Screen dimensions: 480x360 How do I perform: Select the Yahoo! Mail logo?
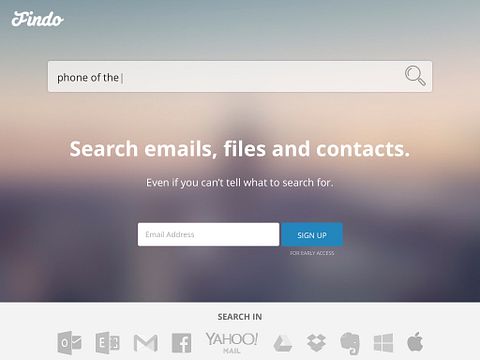pos(232,343)
